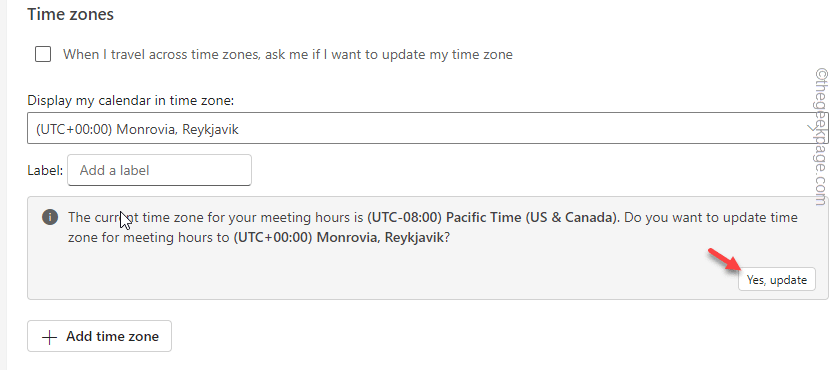Viewport: 840px width, 370px height.
Task: Click the info icon in the meeting hours notice
Action: [50, 217]
